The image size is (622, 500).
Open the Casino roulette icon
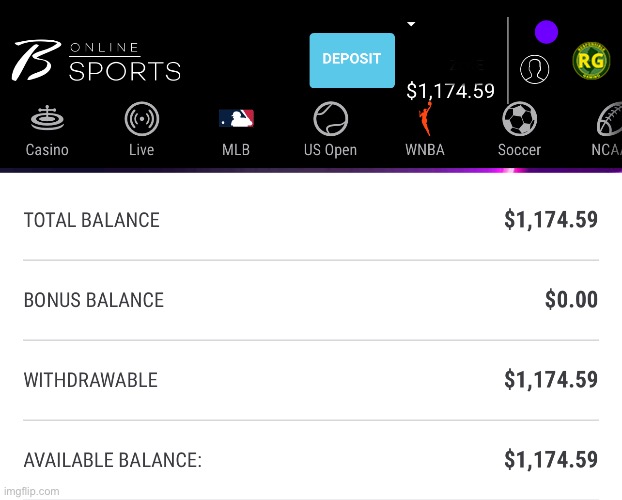pos(46,120)
